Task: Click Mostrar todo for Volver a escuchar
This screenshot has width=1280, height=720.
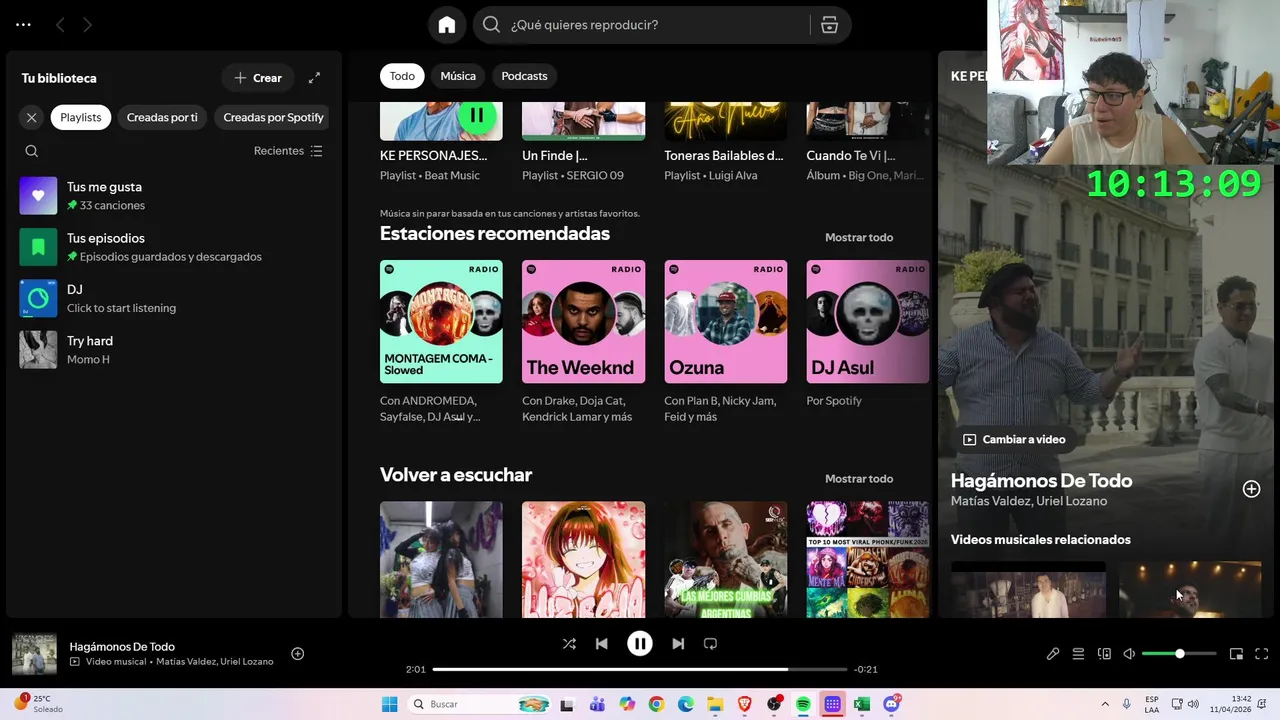Action: [x=859, y=479]
